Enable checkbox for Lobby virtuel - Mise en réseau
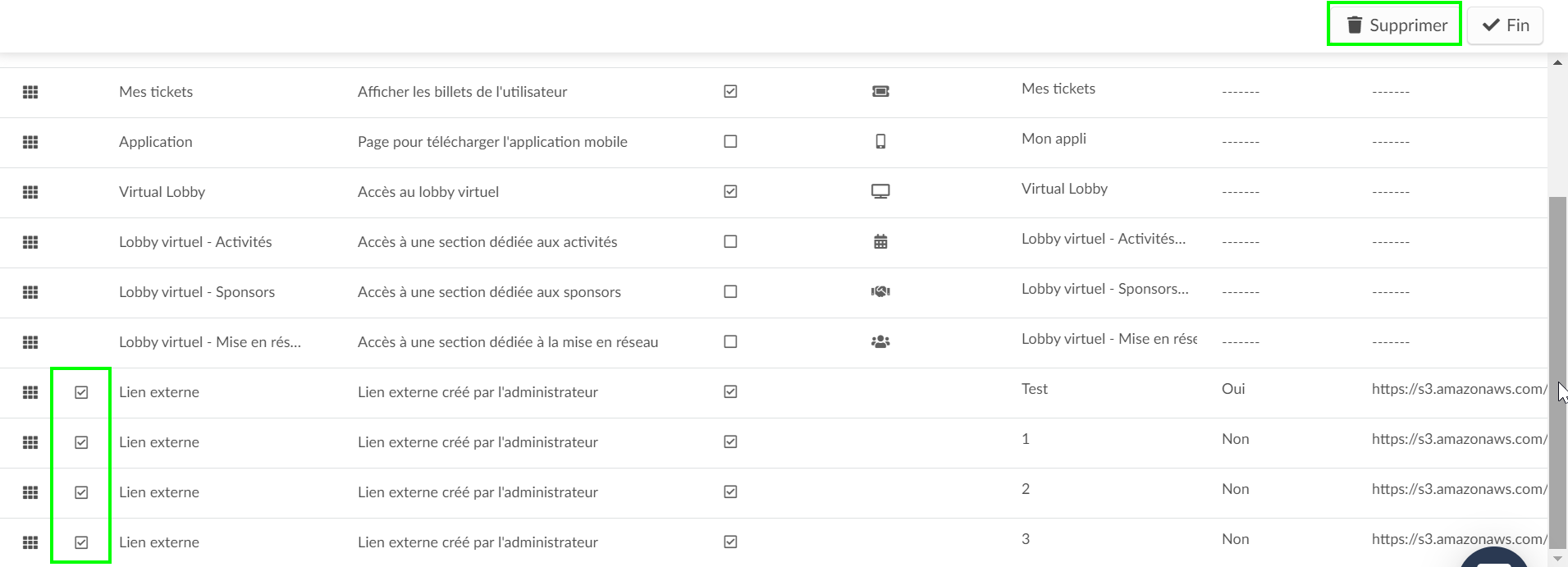The image size is (1568, 567). 730,341
